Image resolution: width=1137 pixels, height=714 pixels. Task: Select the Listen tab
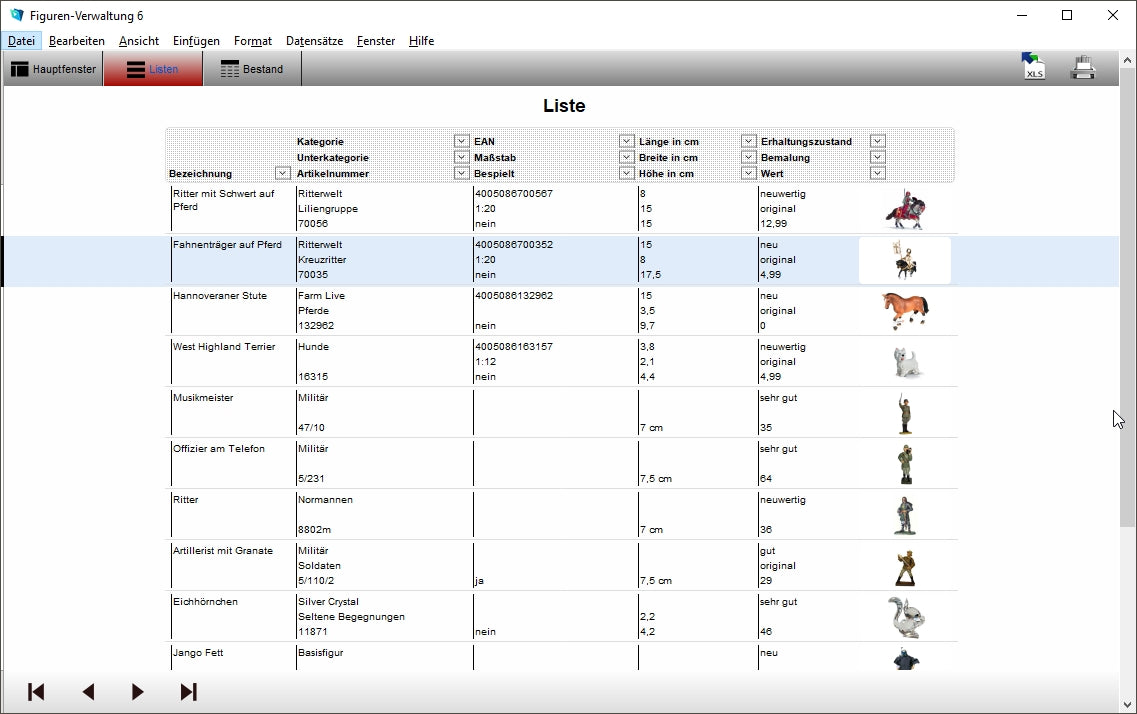click(x=153, y=69)
